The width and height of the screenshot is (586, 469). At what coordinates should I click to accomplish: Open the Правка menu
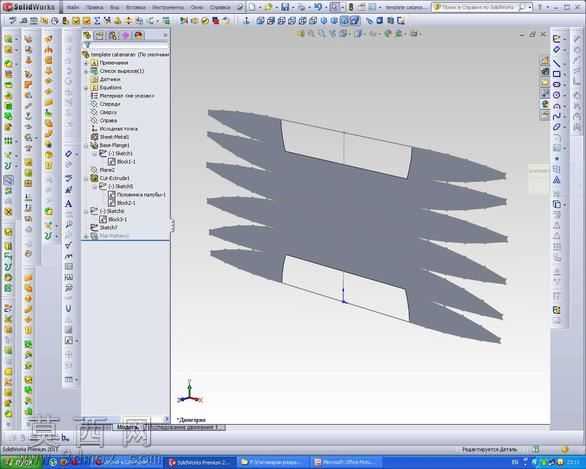click(x=95, y=7)
